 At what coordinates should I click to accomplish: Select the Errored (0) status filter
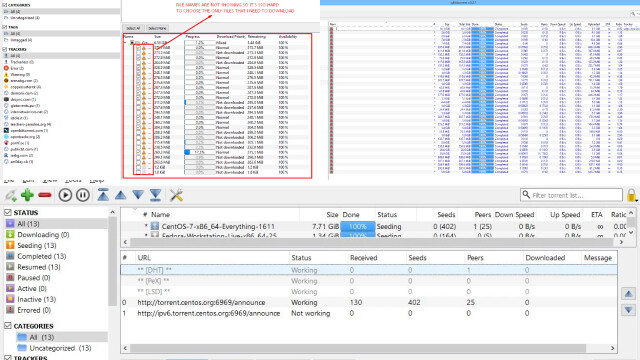tap(56, 310)
